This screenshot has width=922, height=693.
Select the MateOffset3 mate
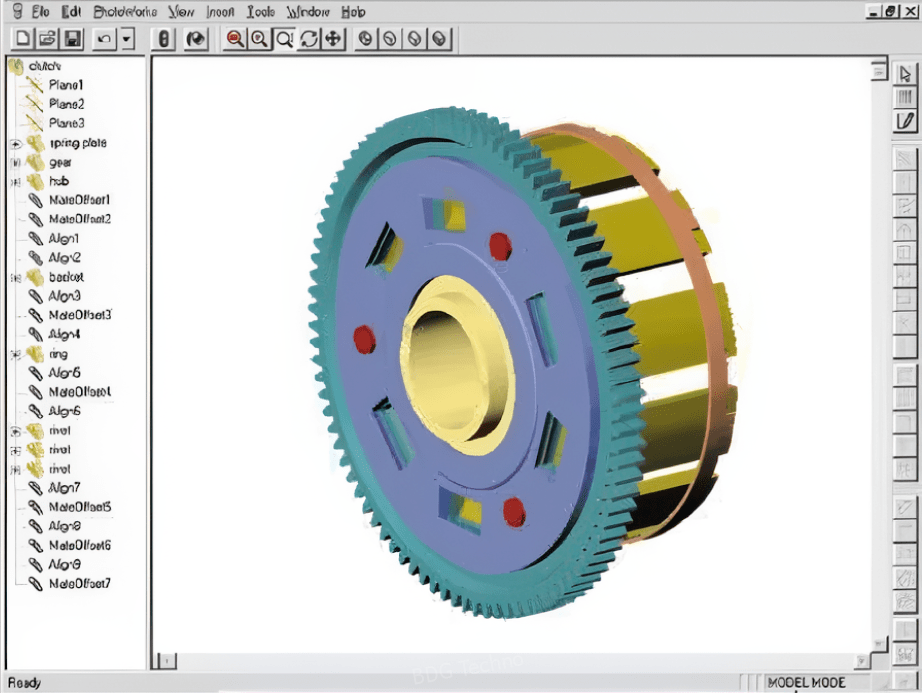click(80, 315)
